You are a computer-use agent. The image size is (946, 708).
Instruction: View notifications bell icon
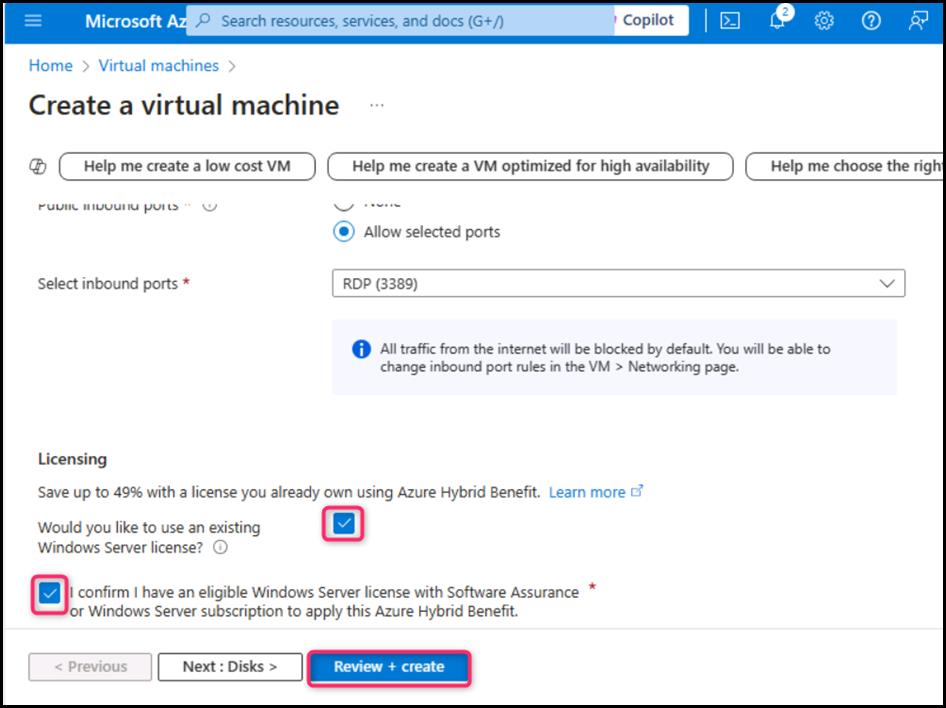coord(778,21)
